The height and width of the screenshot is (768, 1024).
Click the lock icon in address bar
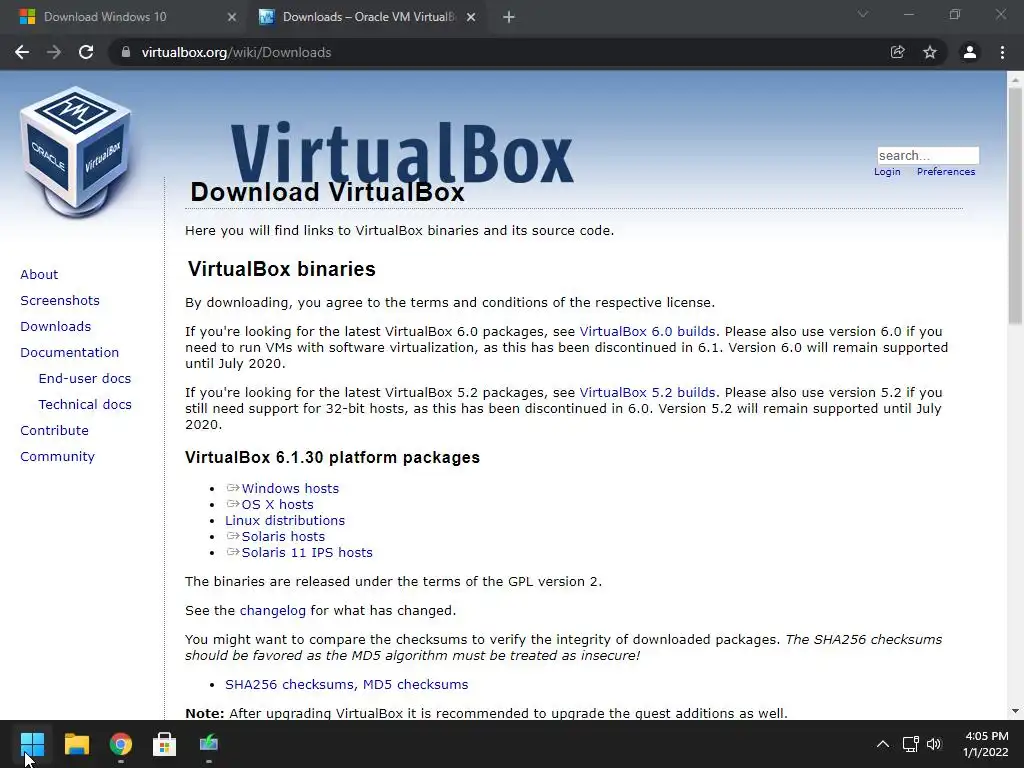click(x=126, y=52)
